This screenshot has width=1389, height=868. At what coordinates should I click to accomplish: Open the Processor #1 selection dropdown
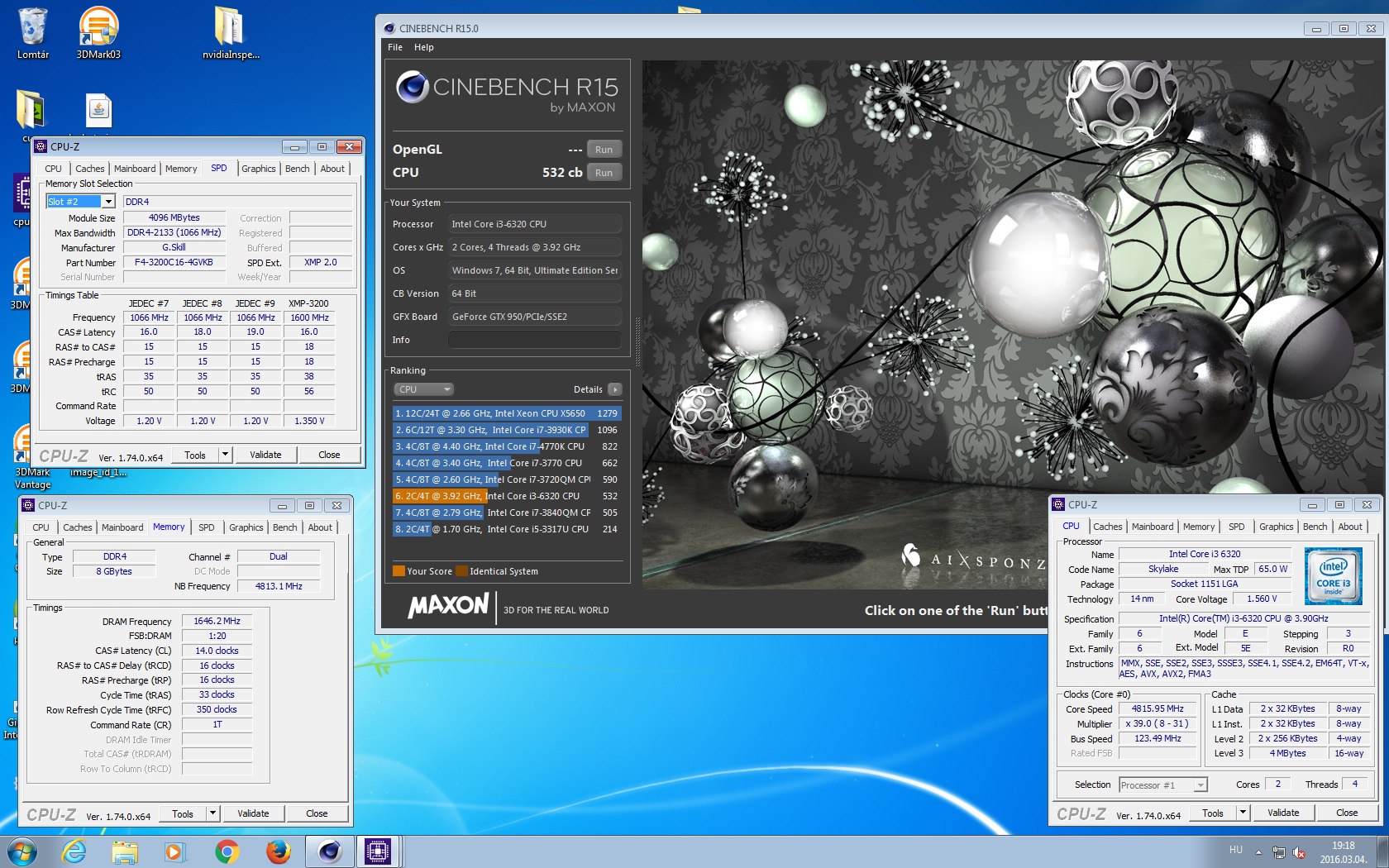(1163, 785)
